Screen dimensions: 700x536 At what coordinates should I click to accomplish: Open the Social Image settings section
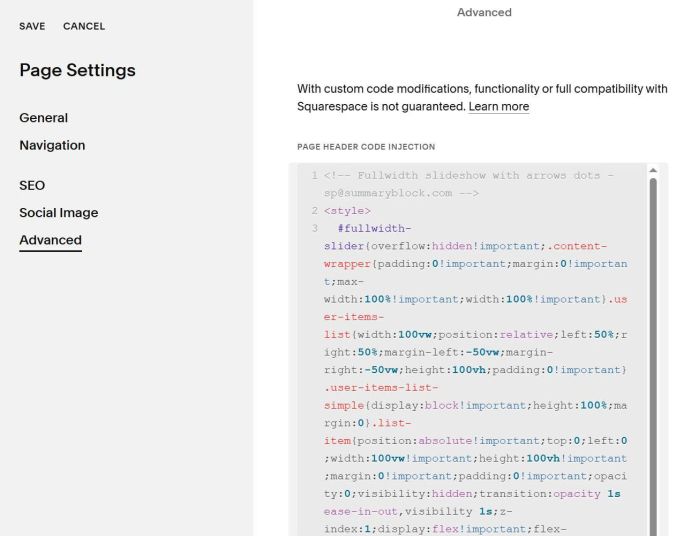click(x=59, y=213)
